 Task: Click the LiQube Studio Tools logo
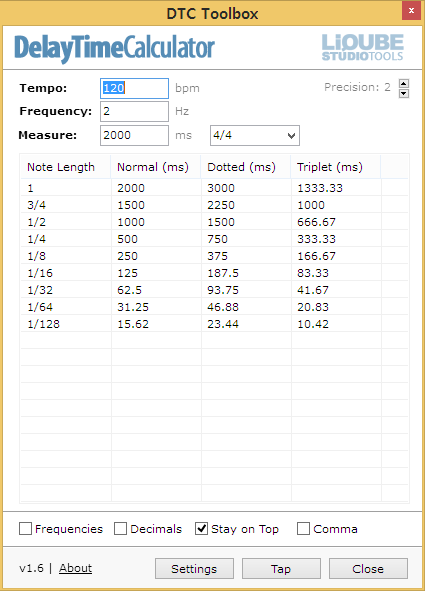point(362,47)
